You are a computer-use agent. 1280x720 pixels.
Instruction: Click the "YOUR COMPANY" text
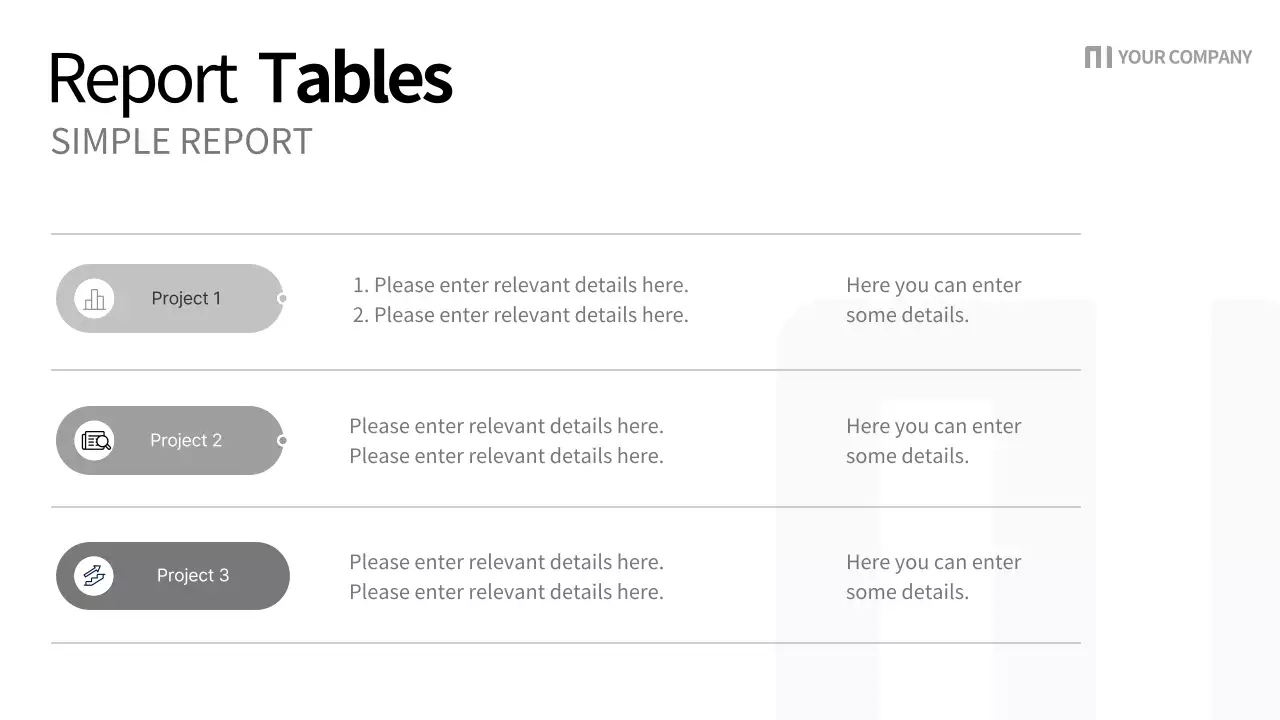click(x=1184, y=57)
